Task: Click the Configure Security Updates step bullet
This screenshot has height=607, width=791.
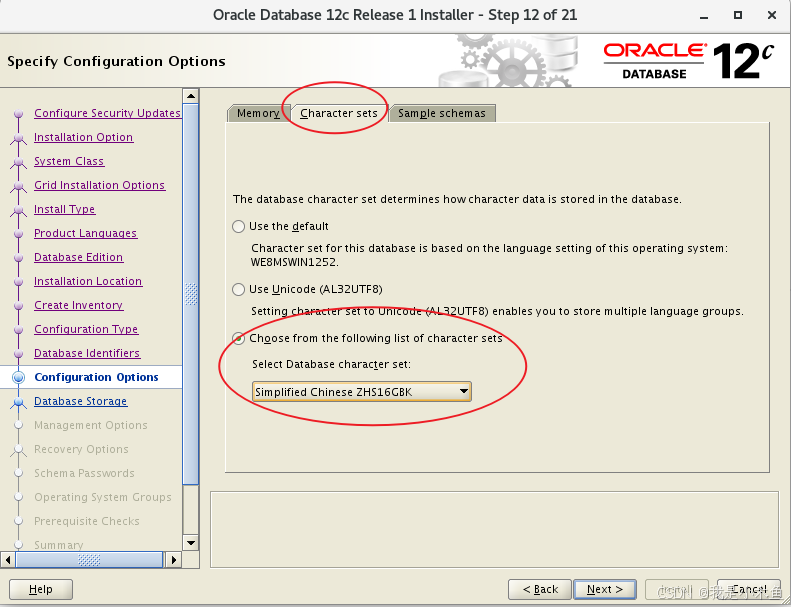Action: (19, 114)
